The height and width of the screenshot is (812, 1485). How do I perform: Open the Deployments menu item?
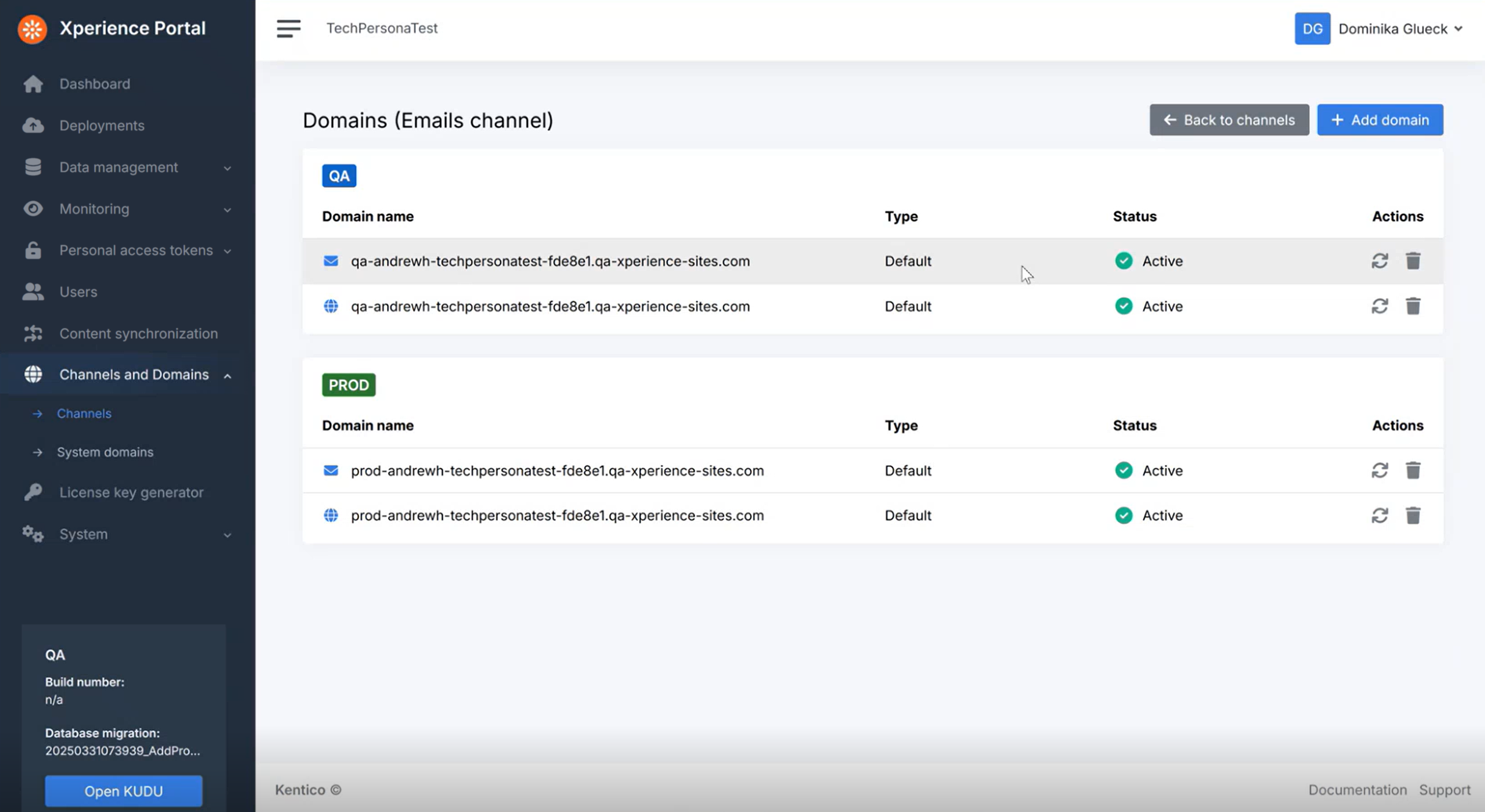click(101, 126)
